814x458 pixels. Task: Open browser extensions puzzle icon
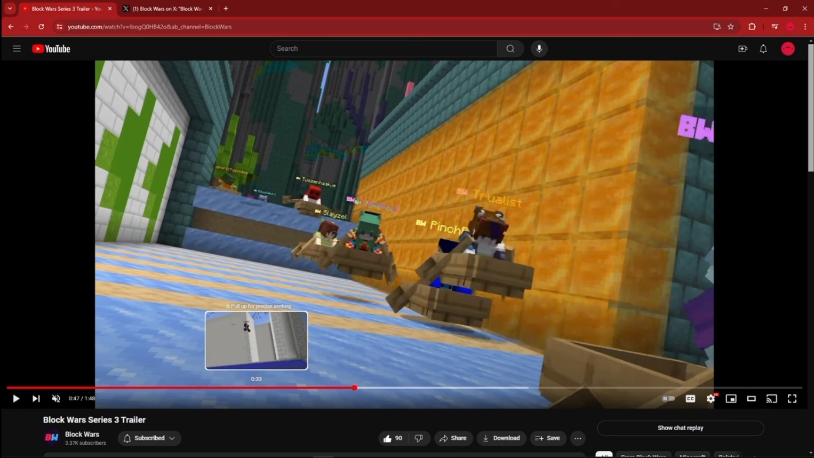pos(752,26)
